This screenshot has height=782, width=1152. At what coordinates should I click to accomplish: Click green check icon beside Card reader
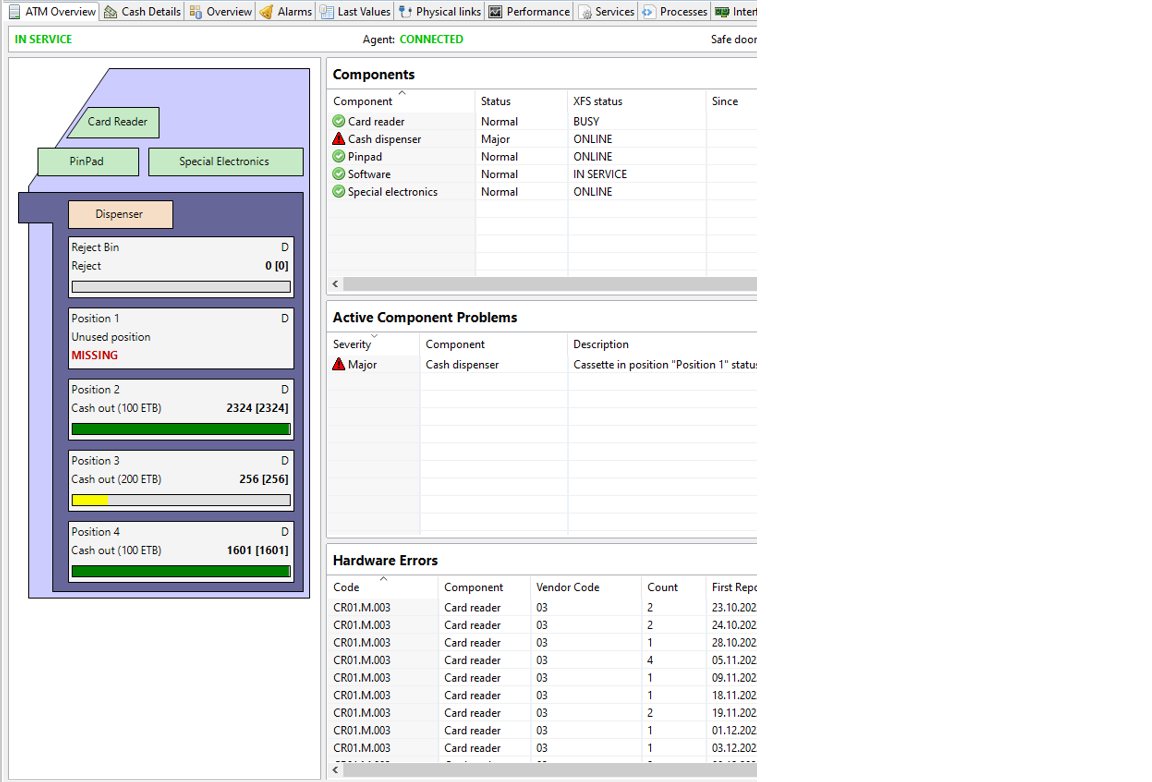coord(339,122)
